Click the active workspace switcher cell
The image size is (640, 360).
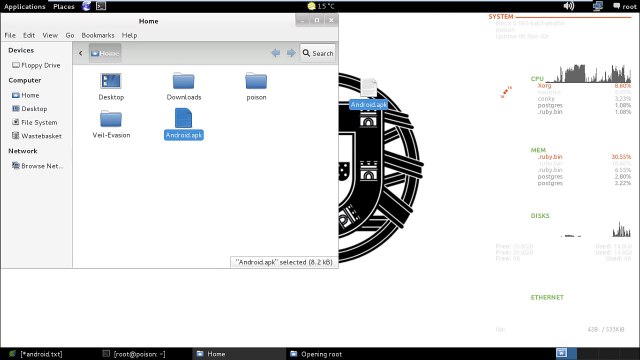click(566, 353)
